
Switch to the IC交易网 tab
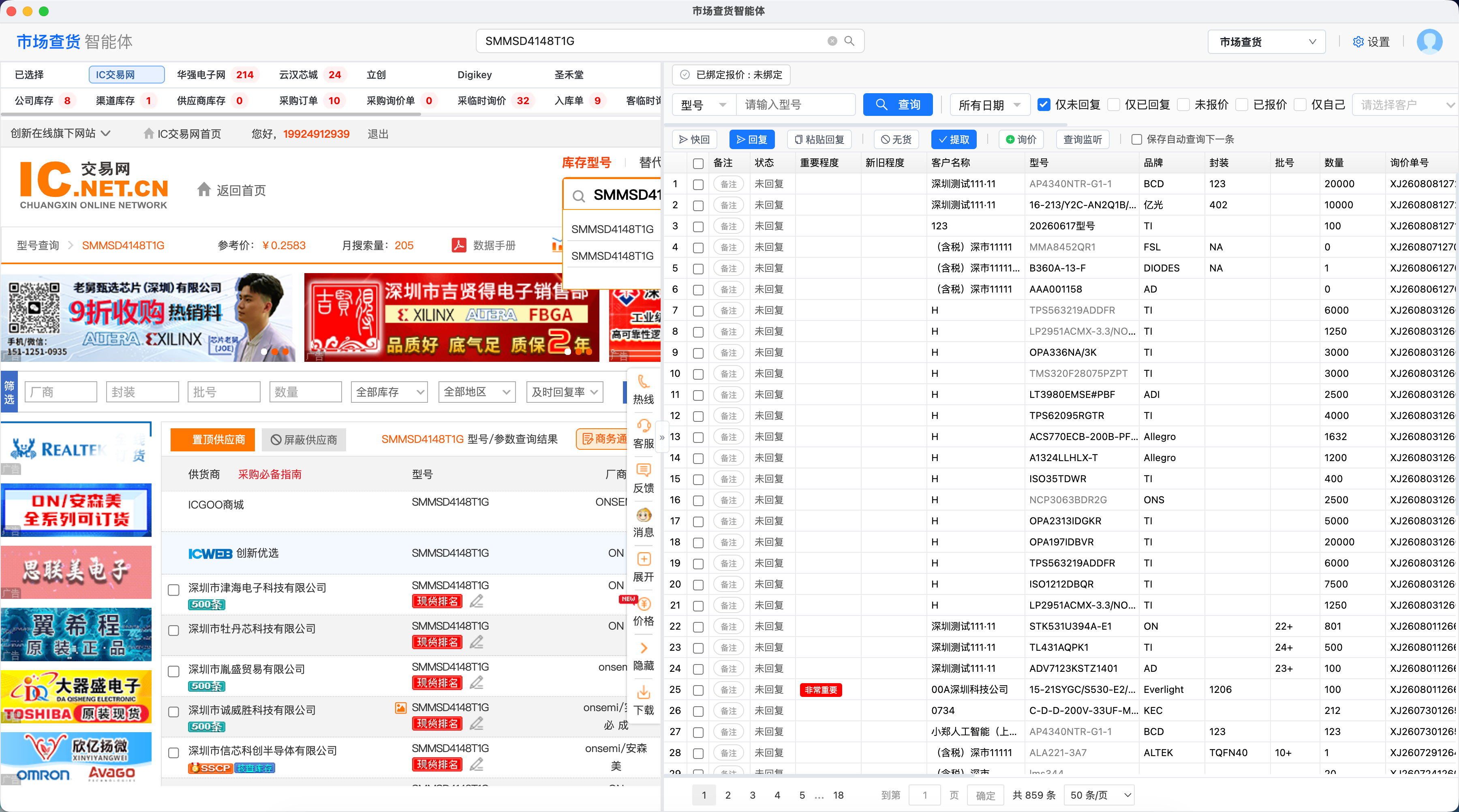(x=126, y=75)
